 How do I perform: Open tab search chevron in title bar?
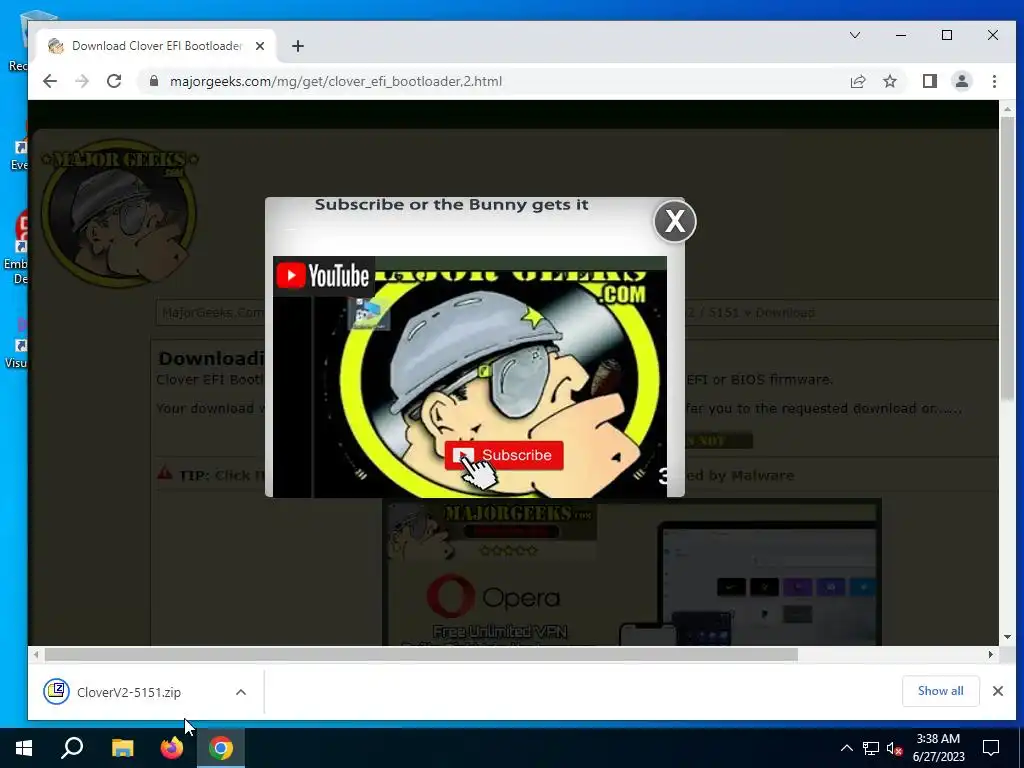854,35
